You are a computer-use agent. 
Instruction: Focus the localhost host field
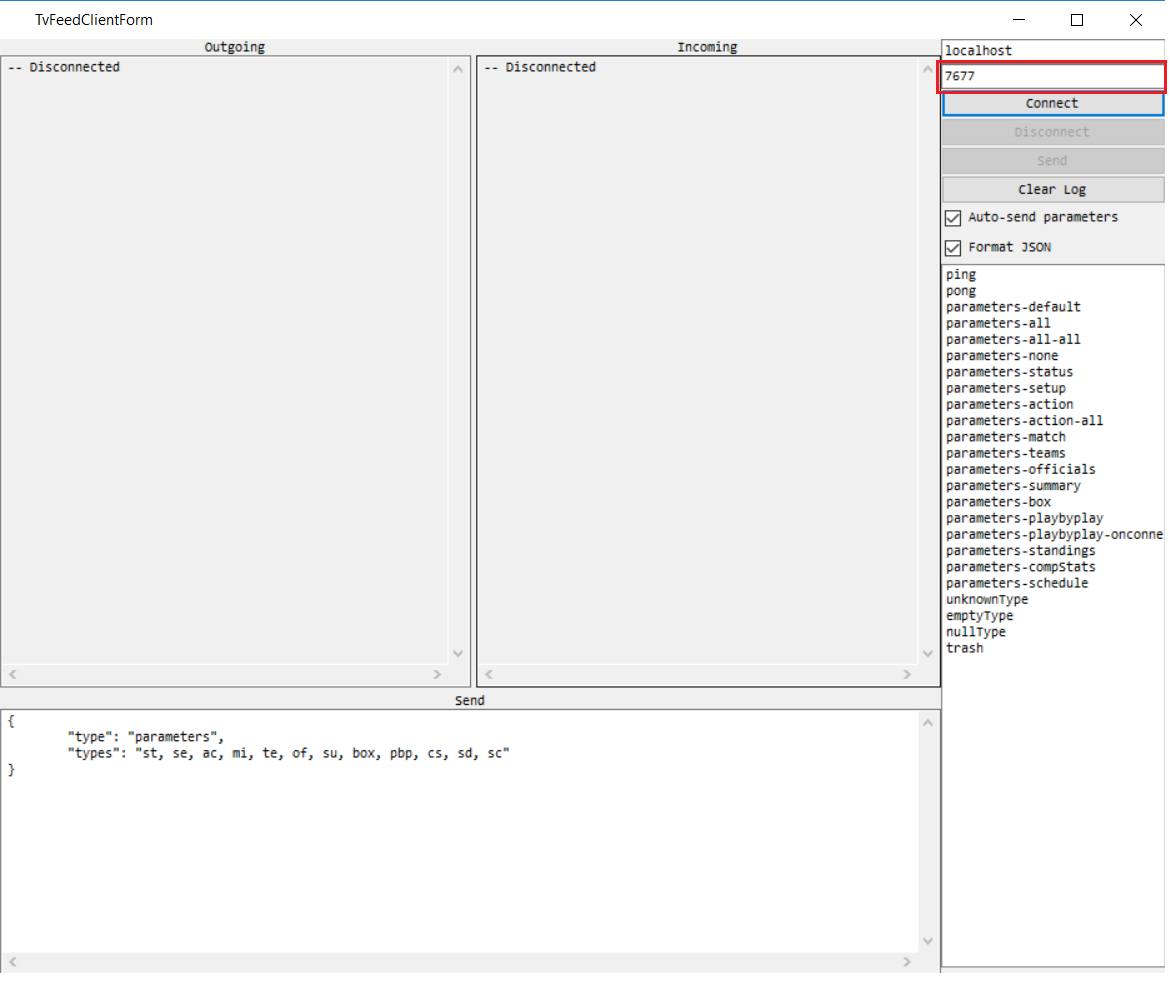click(x=1052, y=51)
